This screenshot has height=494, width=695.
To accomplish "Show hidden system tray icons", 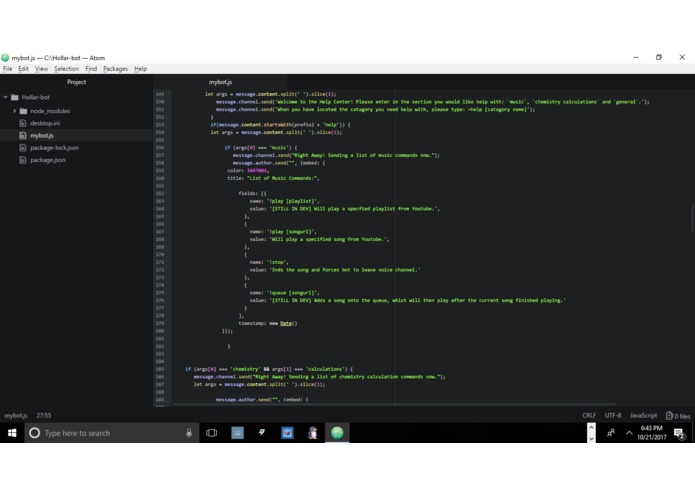I will (x=629, y=433).
